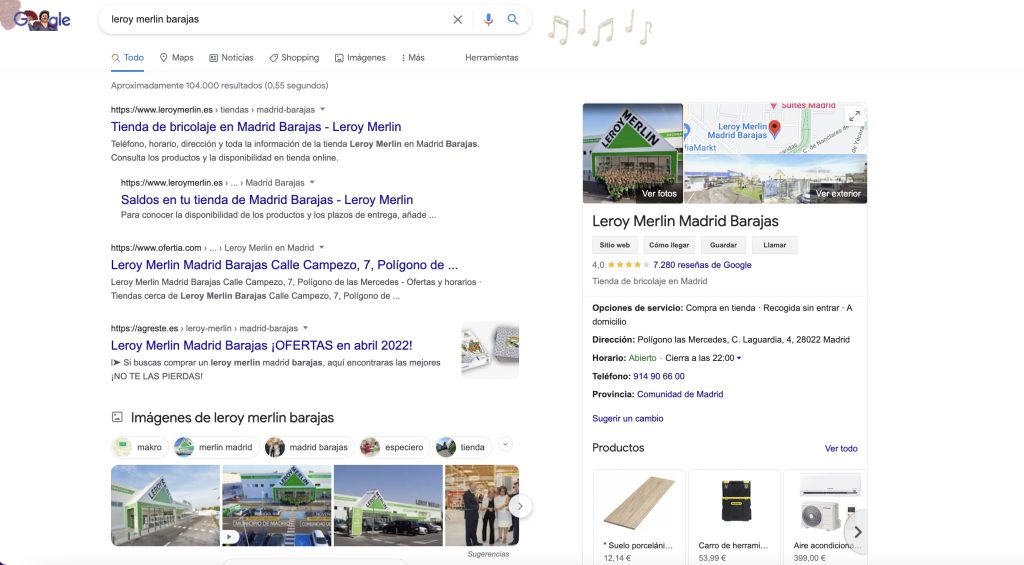1024x565 pixels.
Task: Open '7.280 reseñas de Google' reviews link
Action: pyautogui.click(x=702, y=265)
